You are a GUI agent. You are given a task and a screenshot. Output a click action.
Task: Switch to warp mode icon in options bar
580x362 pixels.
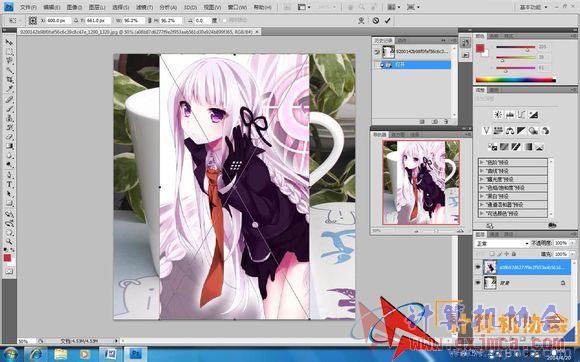click(361, 21)
